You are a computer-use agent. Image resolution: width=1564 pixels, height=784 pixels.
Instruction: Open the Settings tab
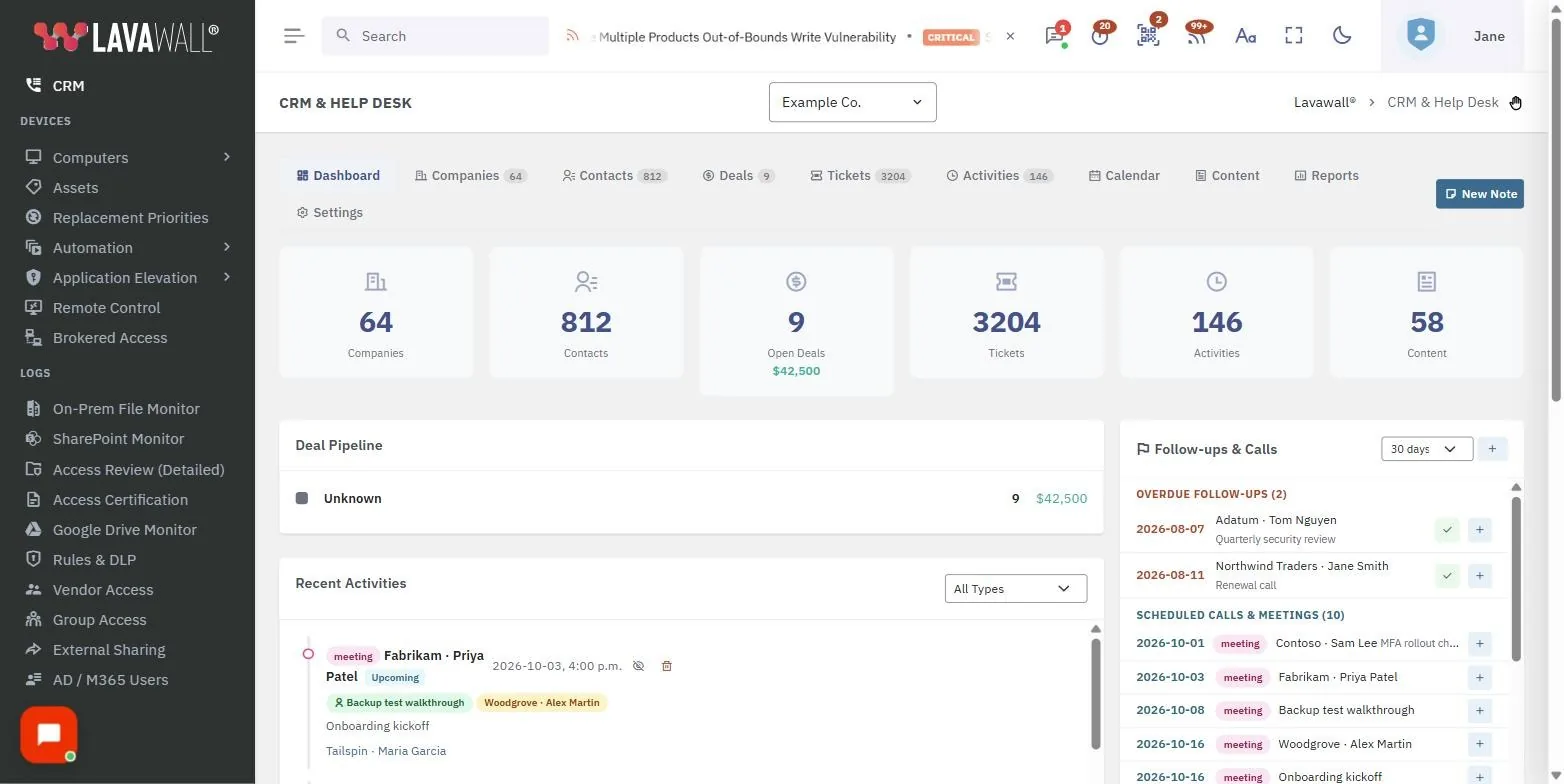coord(330,213)
